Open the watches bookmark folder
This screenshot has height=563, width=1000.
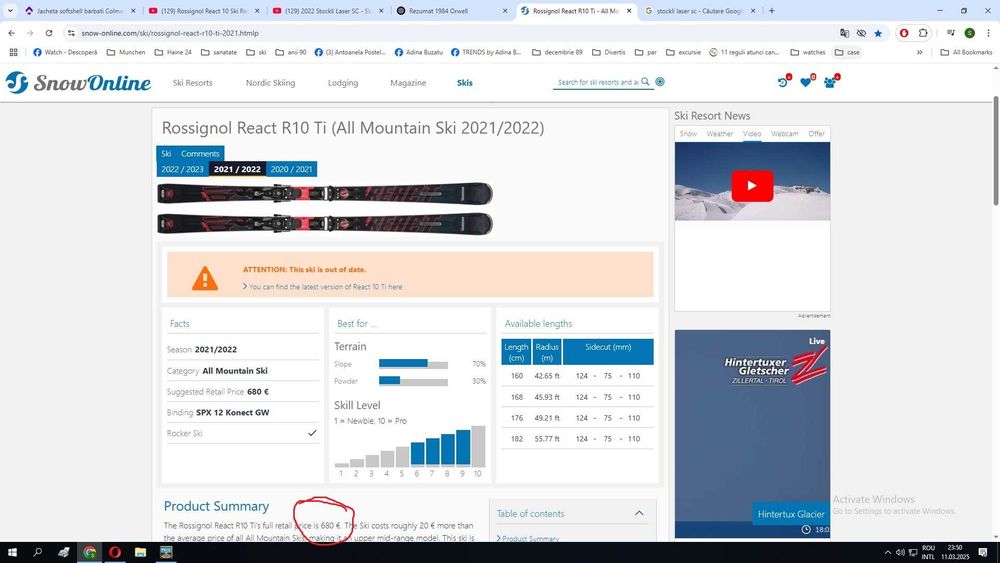click(807, 52)
